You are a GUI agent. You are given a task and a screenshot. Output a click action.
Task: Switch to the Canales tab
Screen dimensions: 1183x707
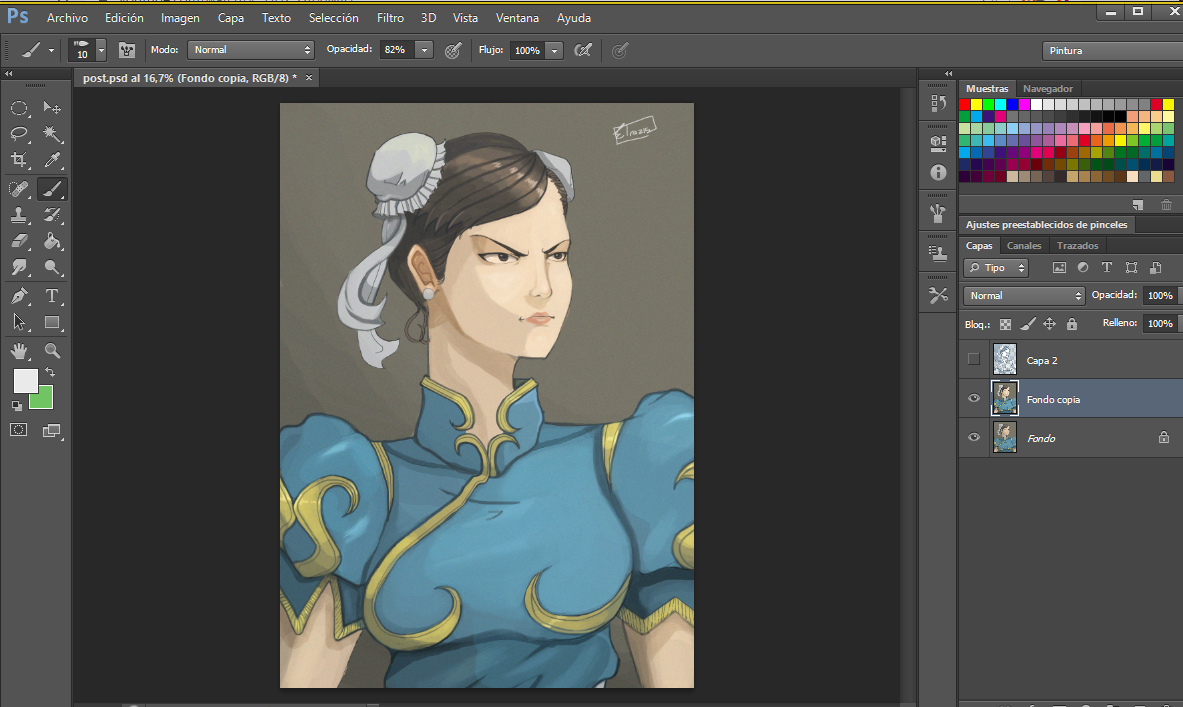[1024, 245]
